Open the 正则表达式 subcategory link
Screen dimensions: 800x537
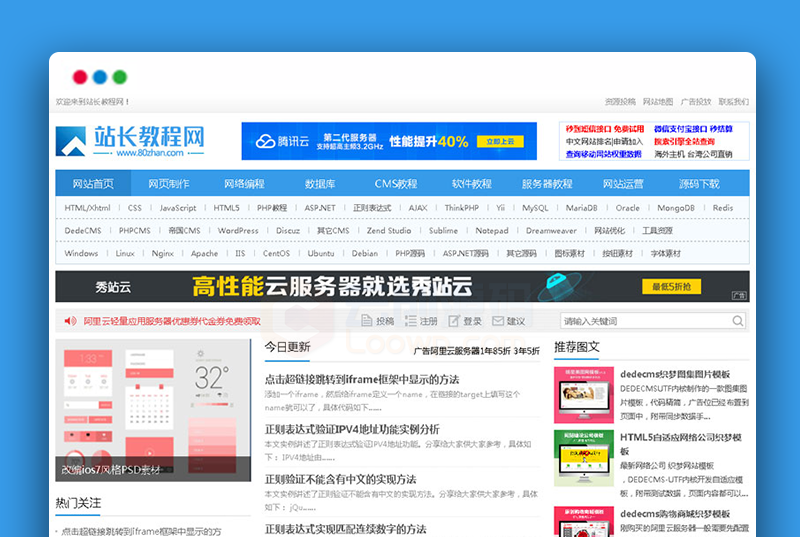point(372,208)
